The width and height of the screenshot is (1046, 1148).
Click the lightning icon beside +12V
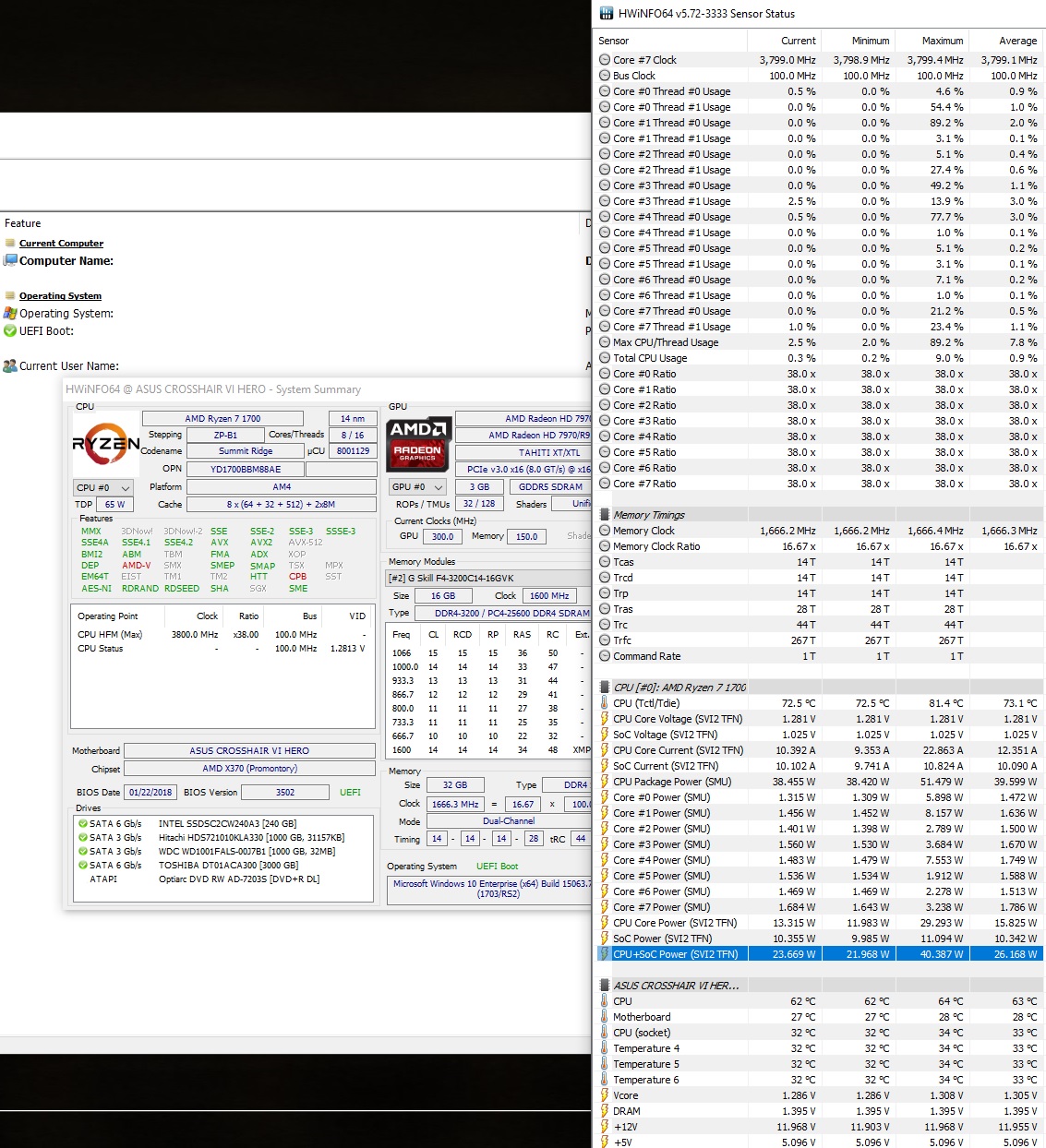tap(605, 1127)
